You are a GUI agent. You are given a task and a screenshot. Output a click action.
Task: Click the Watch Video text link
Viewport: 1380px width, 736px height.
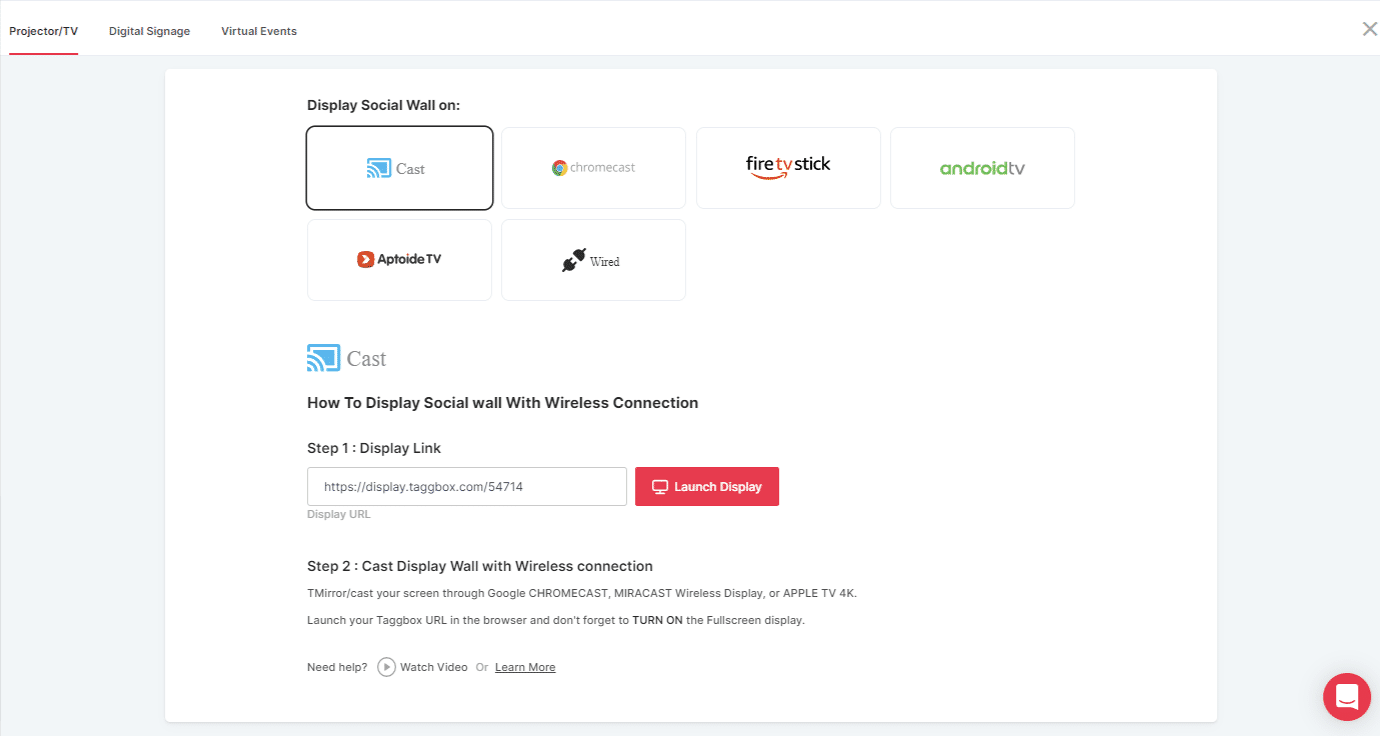(x=434, y=667)
